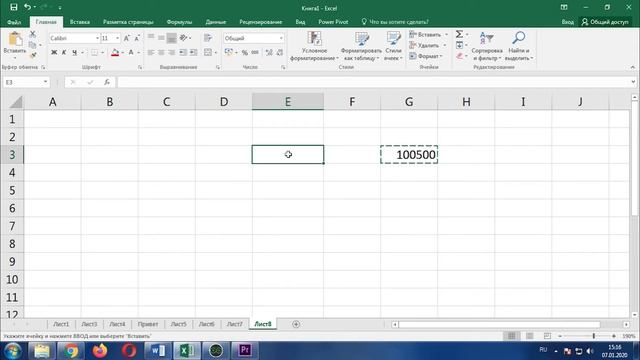Toggle Italic (К) formatting
Viewport: 640px width, 360px height.
[64, 53]
